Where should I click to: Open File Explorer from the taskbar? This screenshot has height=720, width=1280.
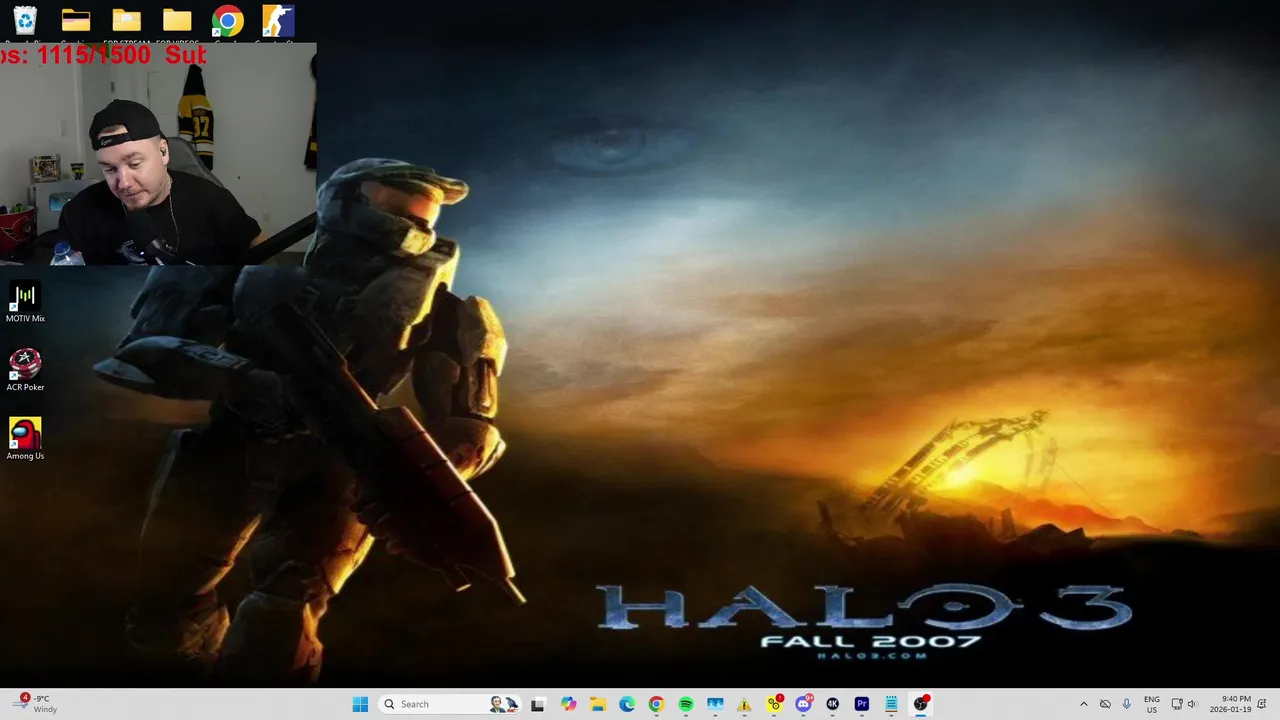coord(597,704)
